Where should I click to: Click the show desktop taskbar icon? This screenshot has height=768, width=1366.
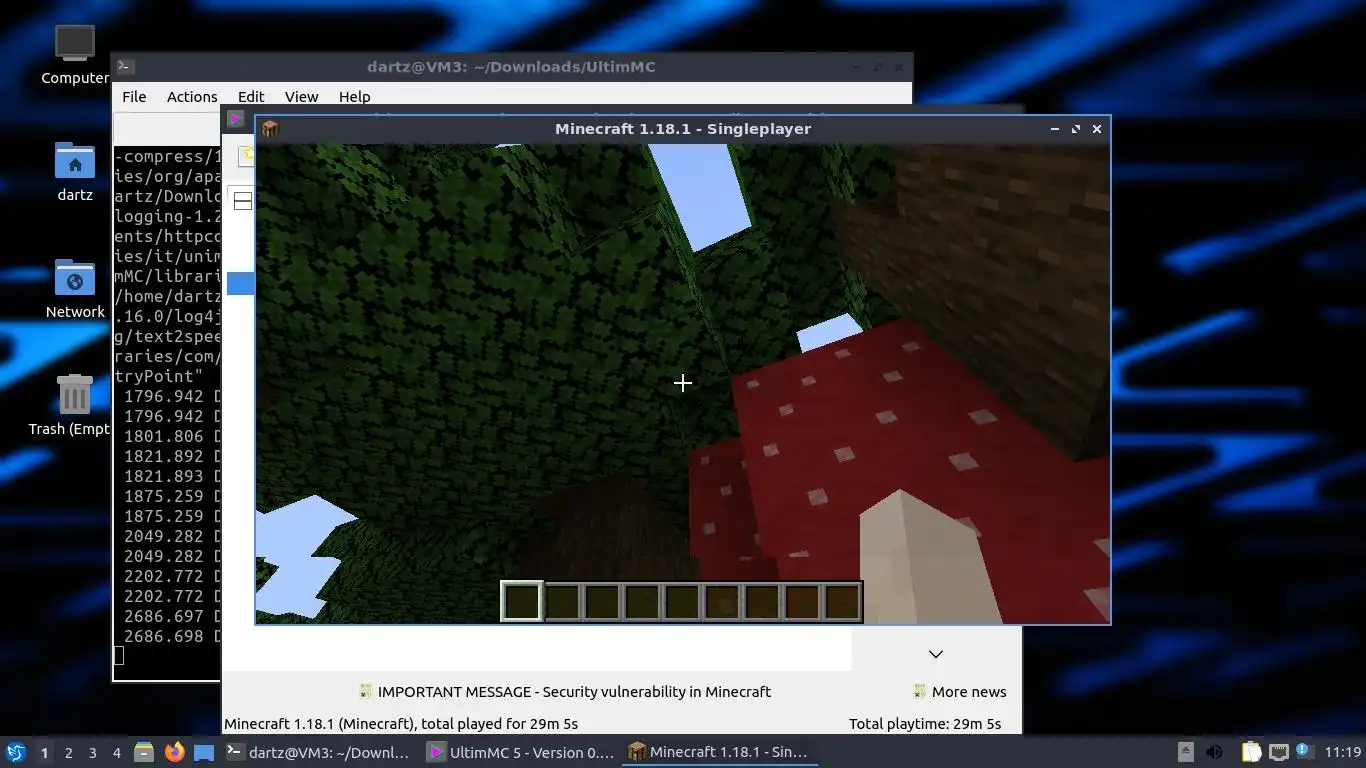tap(204, 752)
